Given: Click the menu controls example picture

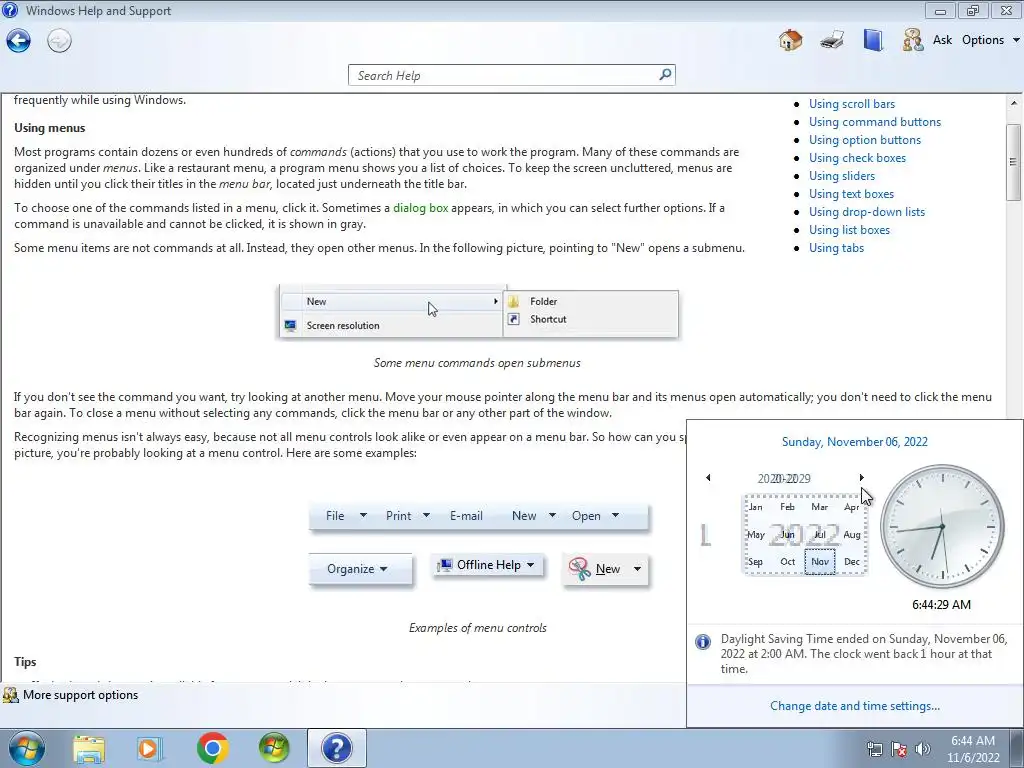Looking at the screenshot, I should (479, 545).
